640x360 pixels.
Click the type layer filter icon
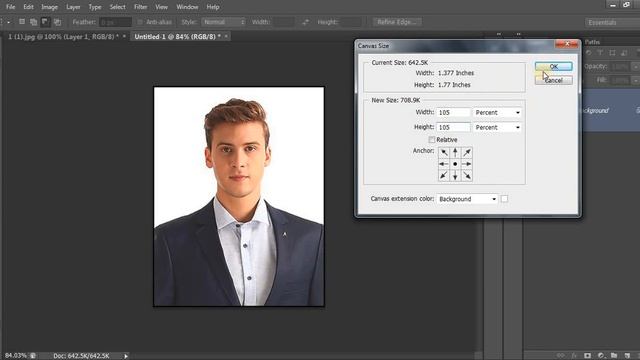[600, 53]
